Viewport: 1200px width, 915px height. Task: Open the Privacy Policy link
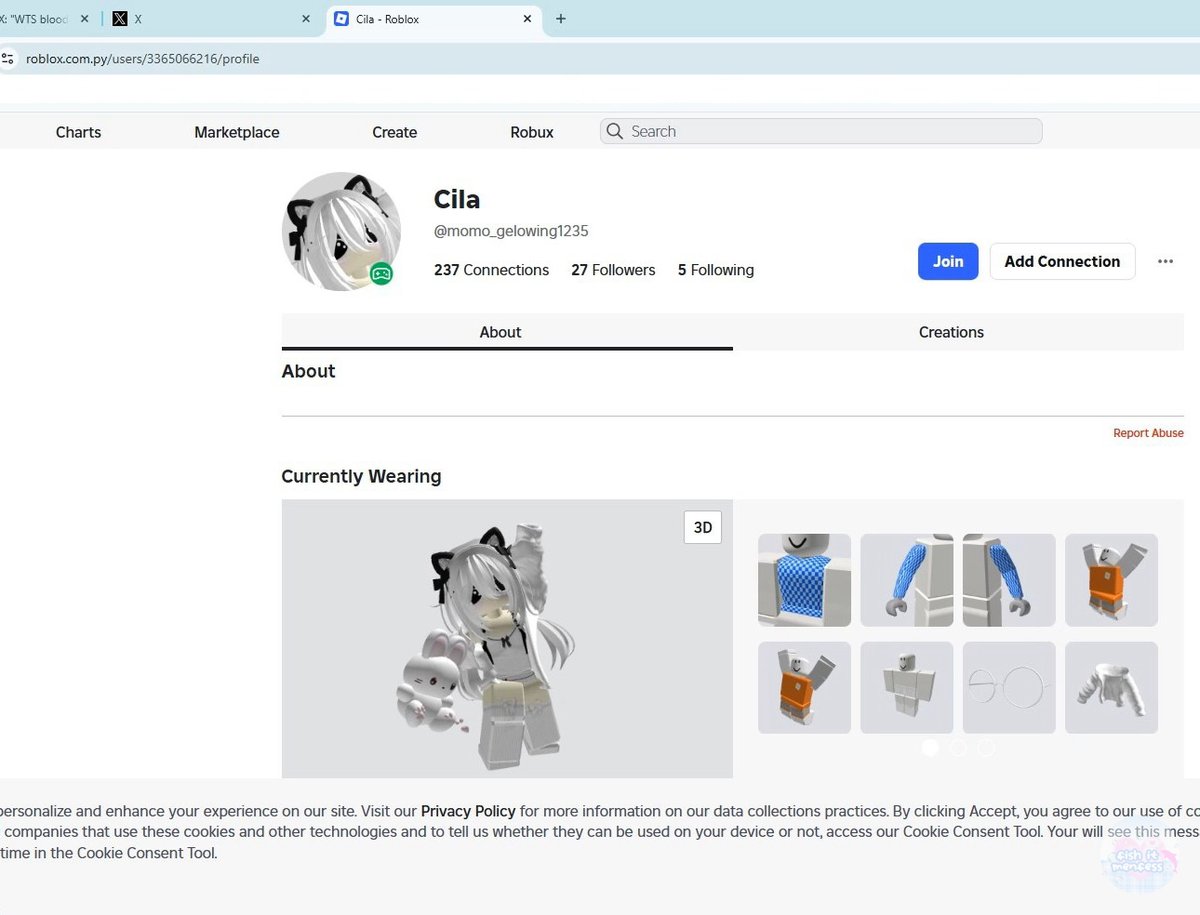(x=468, y=811)
